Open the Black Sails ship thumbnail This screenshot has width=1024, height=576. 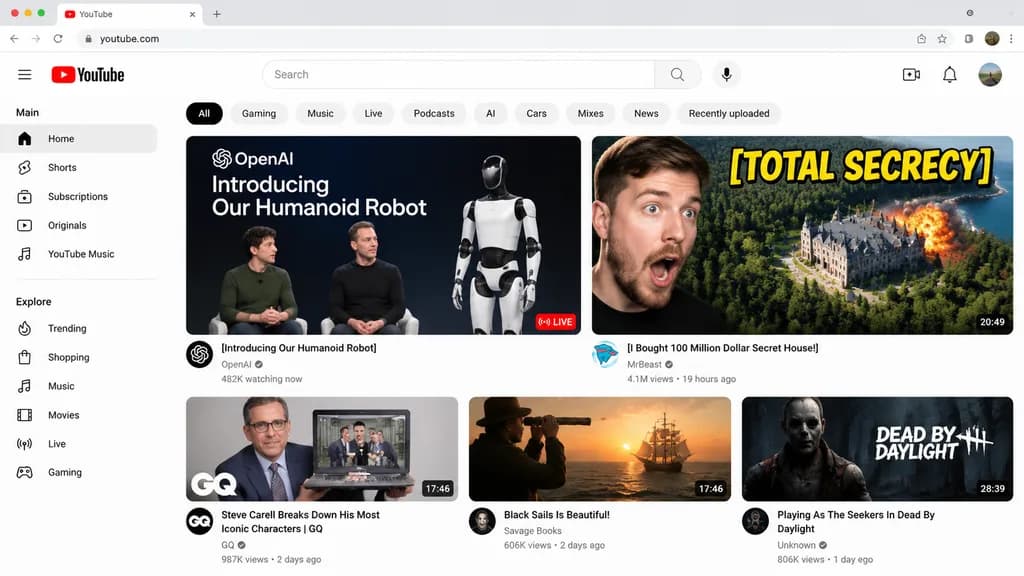tap(600, 449)
